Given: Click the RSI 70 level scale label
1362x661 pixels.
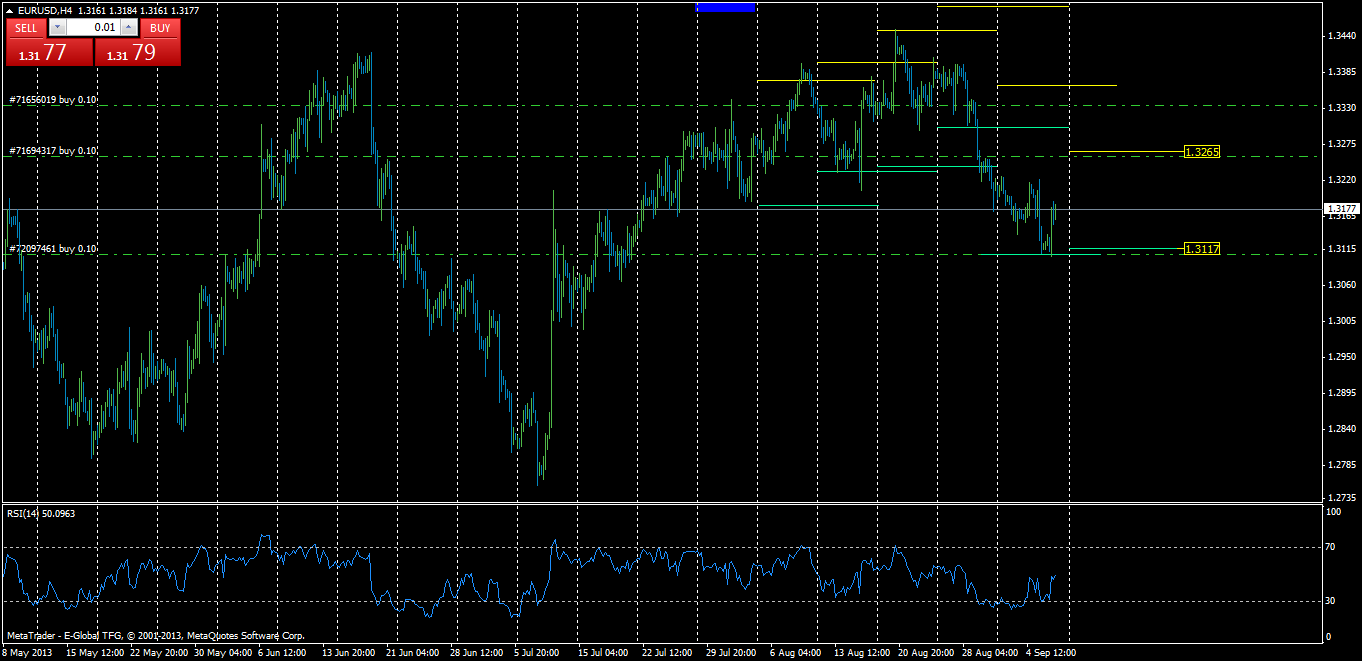Looking at the screenshot, I should [1331, 547].
